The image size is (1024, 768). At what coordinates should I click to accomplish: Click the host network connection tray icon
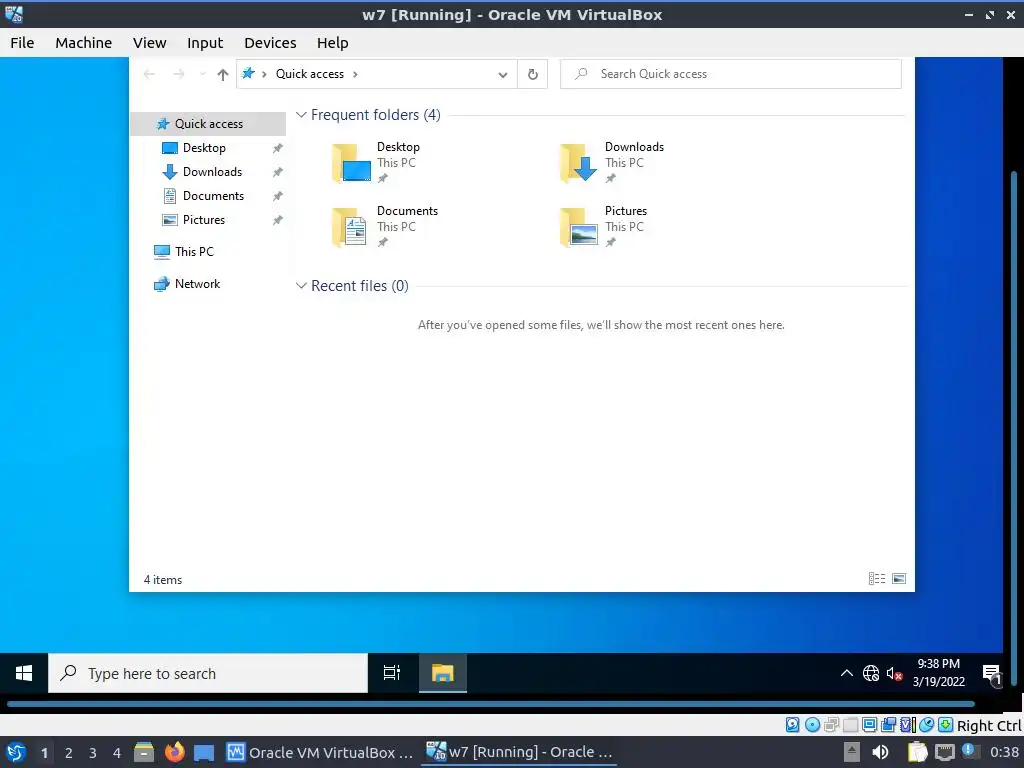(945, 752)
